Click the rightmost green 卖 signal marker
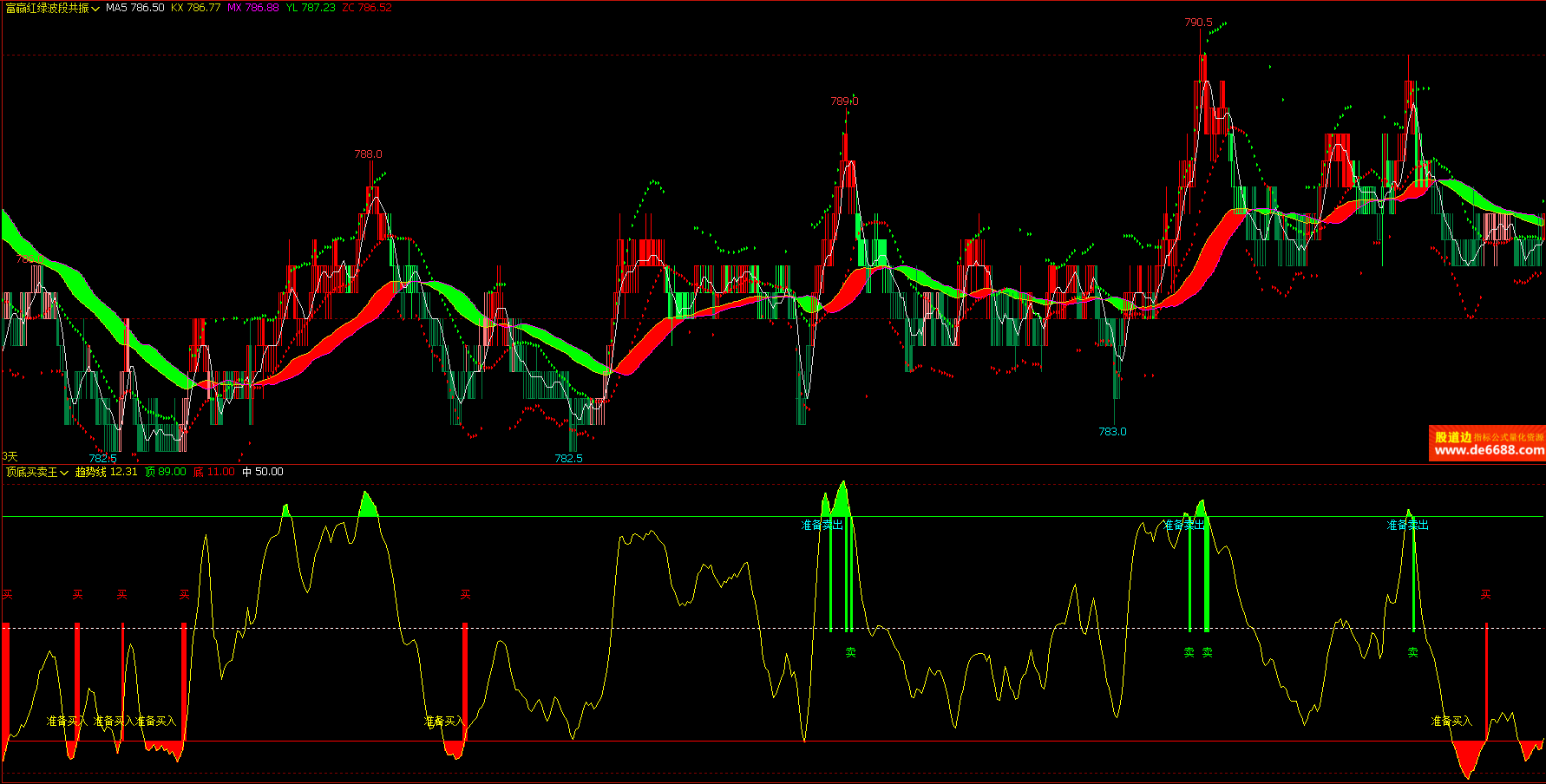This screenshot has width=1546, height=784. pyautogui.click(x=1412, y=652)
